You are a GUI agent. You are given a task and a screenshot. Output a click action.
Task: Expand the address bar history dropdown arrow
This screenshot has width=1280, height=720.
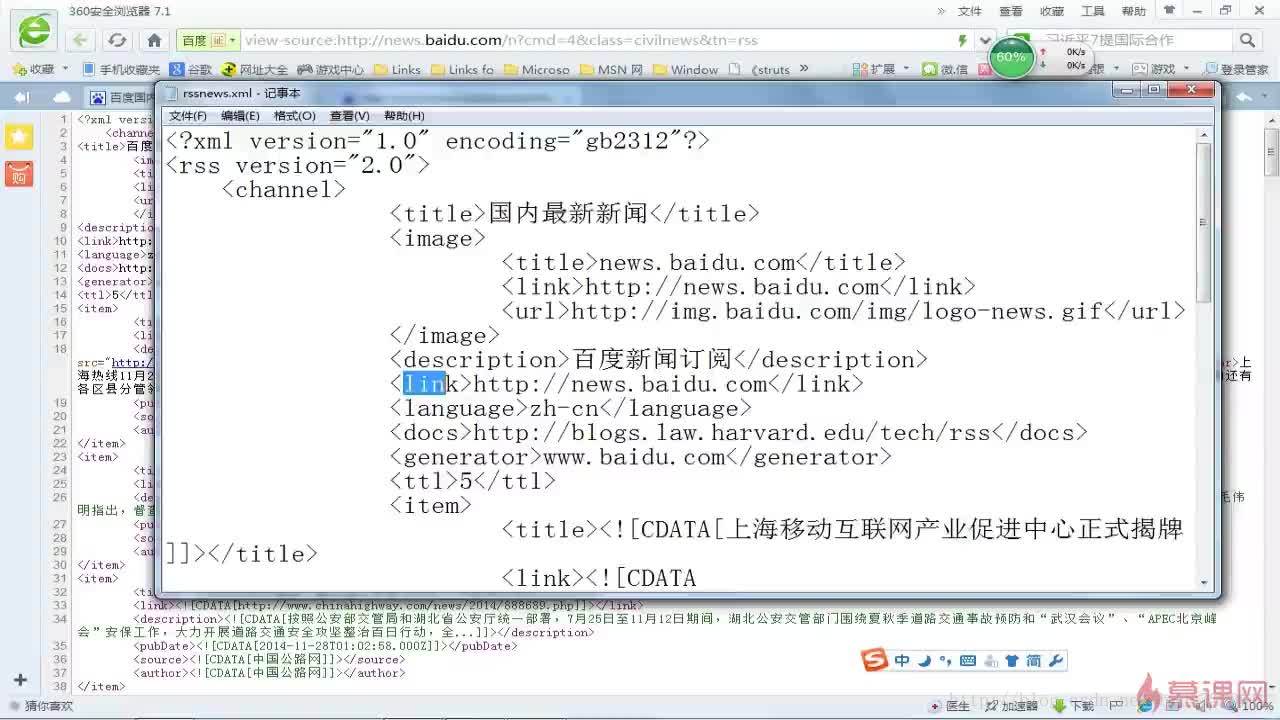pyautogui.click(x=986, y=41)
